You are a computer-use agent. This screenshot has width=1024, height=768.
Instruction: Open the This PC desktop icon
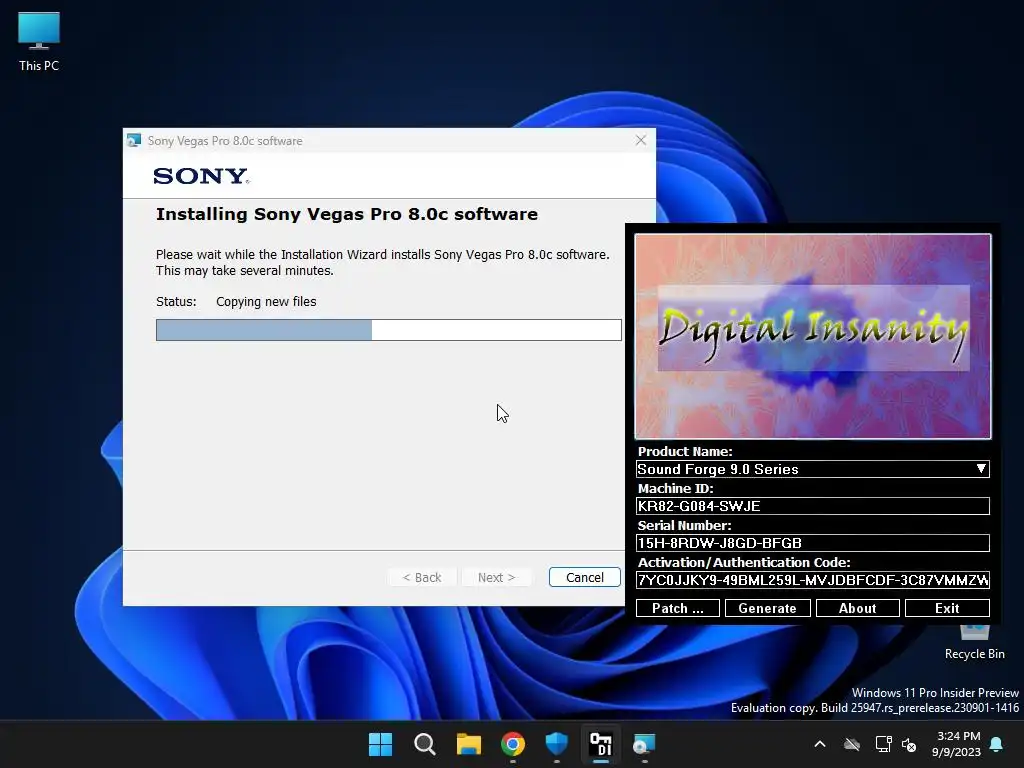click(x=39, y=42)
